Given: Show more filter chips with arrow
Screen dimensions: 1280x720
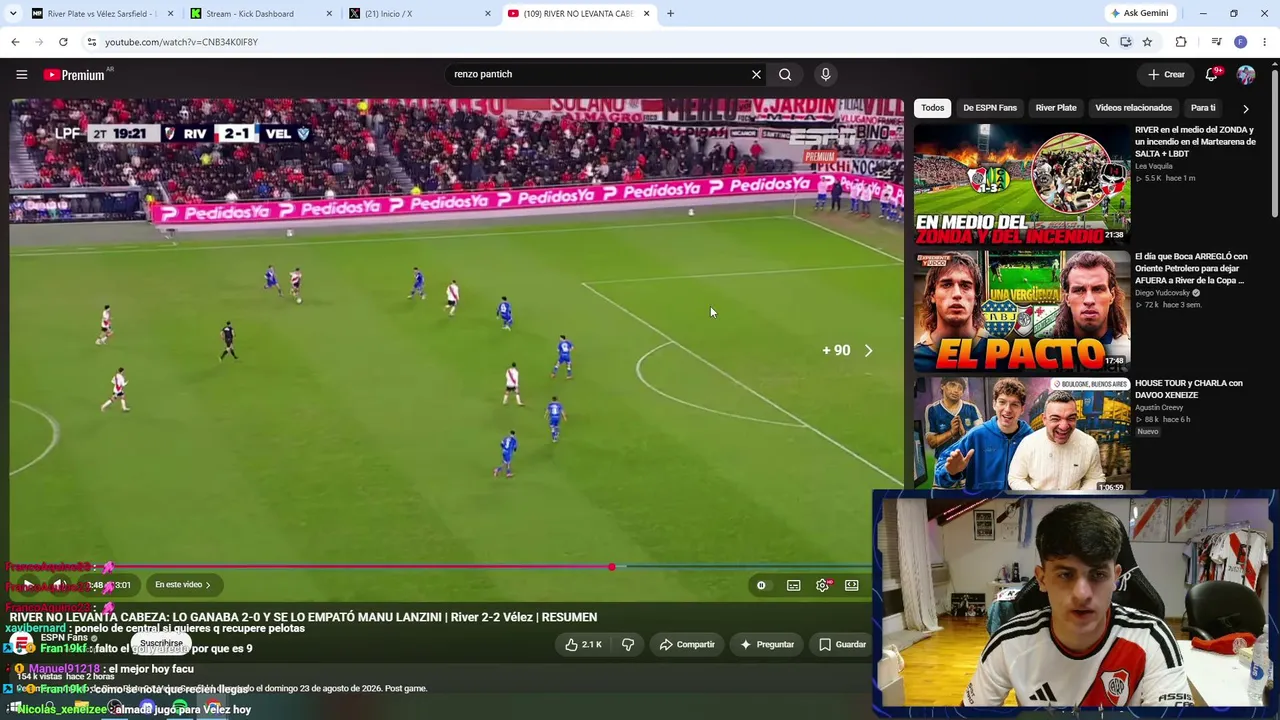Looking at the screenshot, I should pyautogui.click(x=1245, y=108).
